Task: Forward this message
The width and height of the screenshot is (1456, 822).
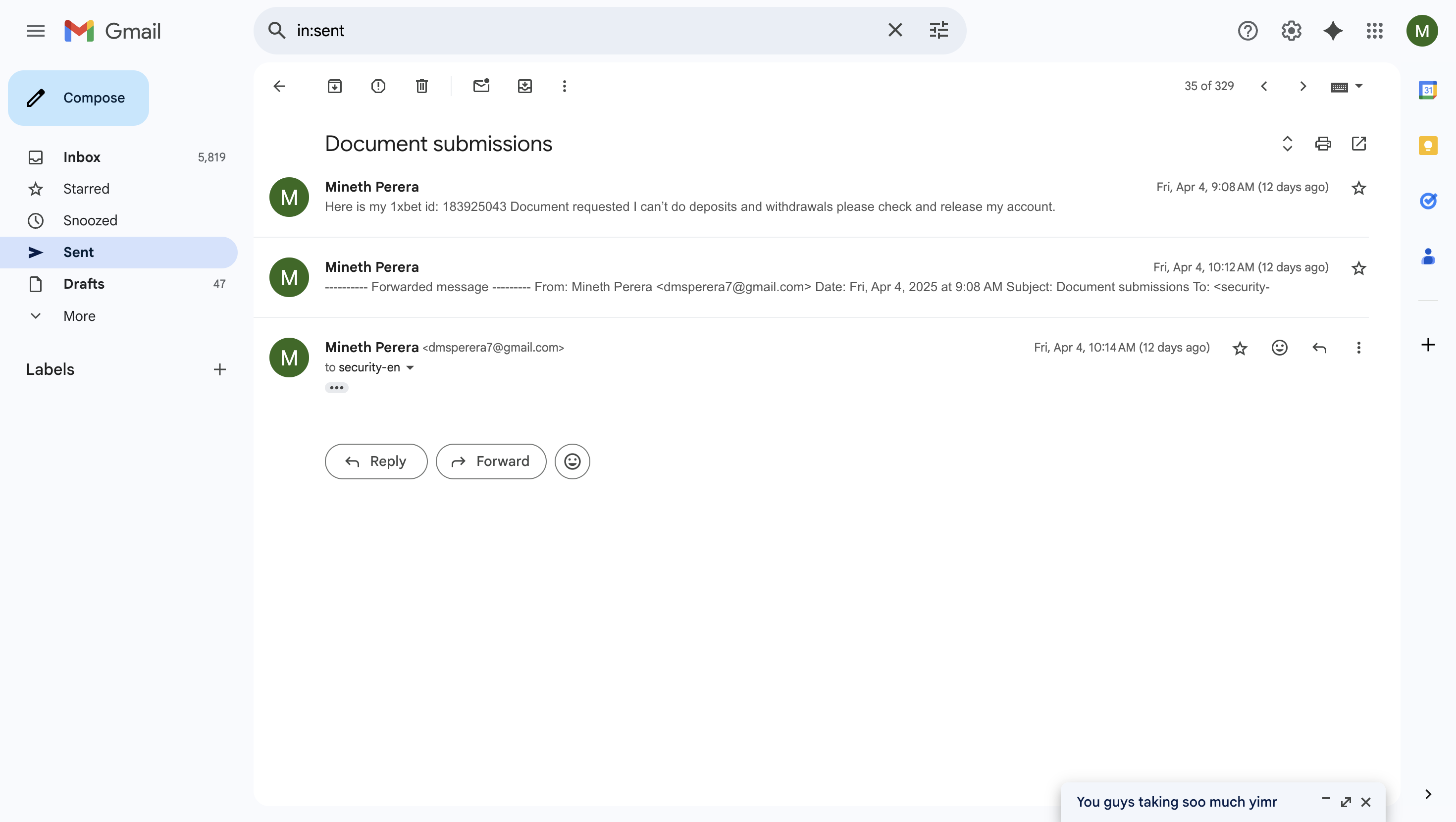Action: [491, 462]
